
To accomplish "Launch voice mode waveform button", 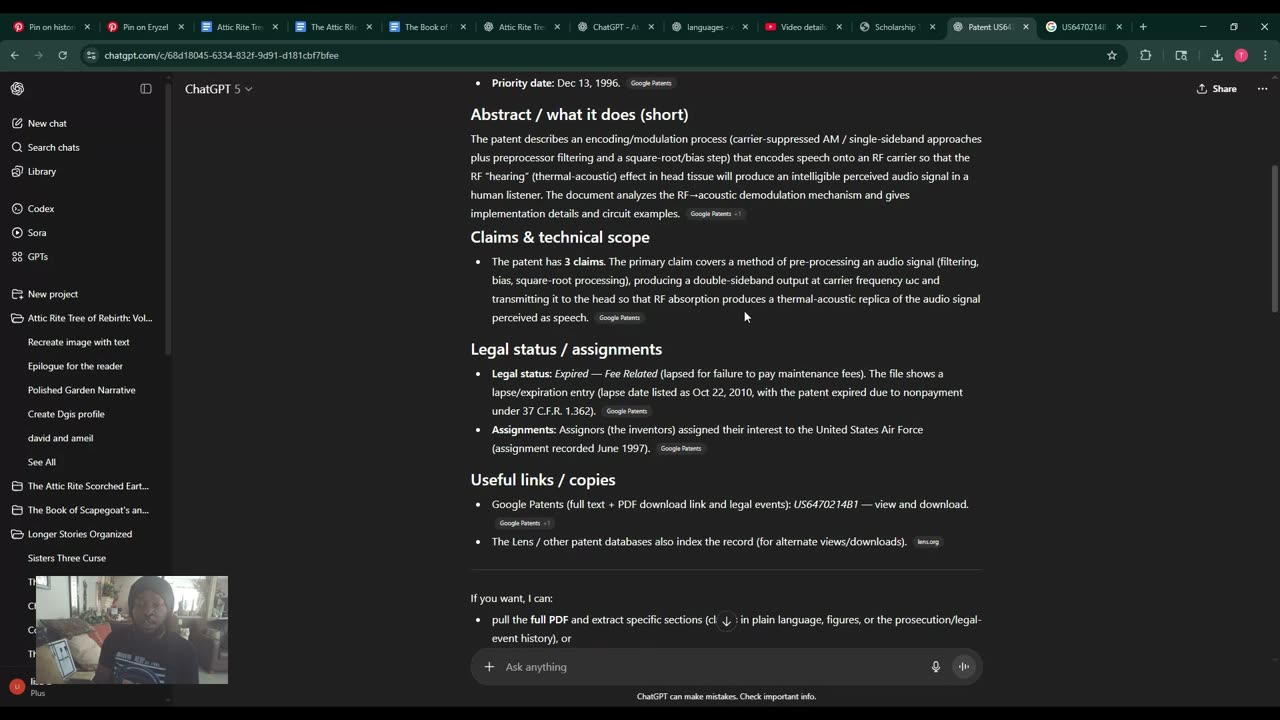I will coord(964,667).
